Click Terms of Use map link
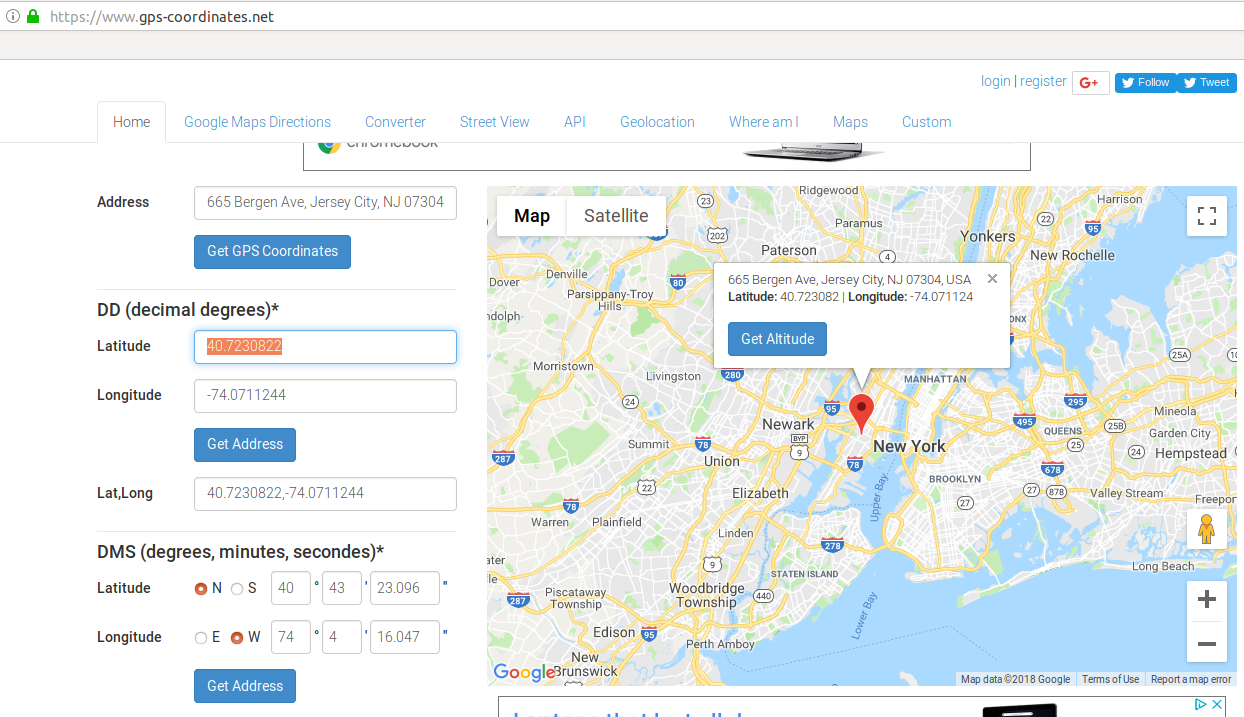The width and height of the screenshot is (1244, 717). (x=1110, y=679)
